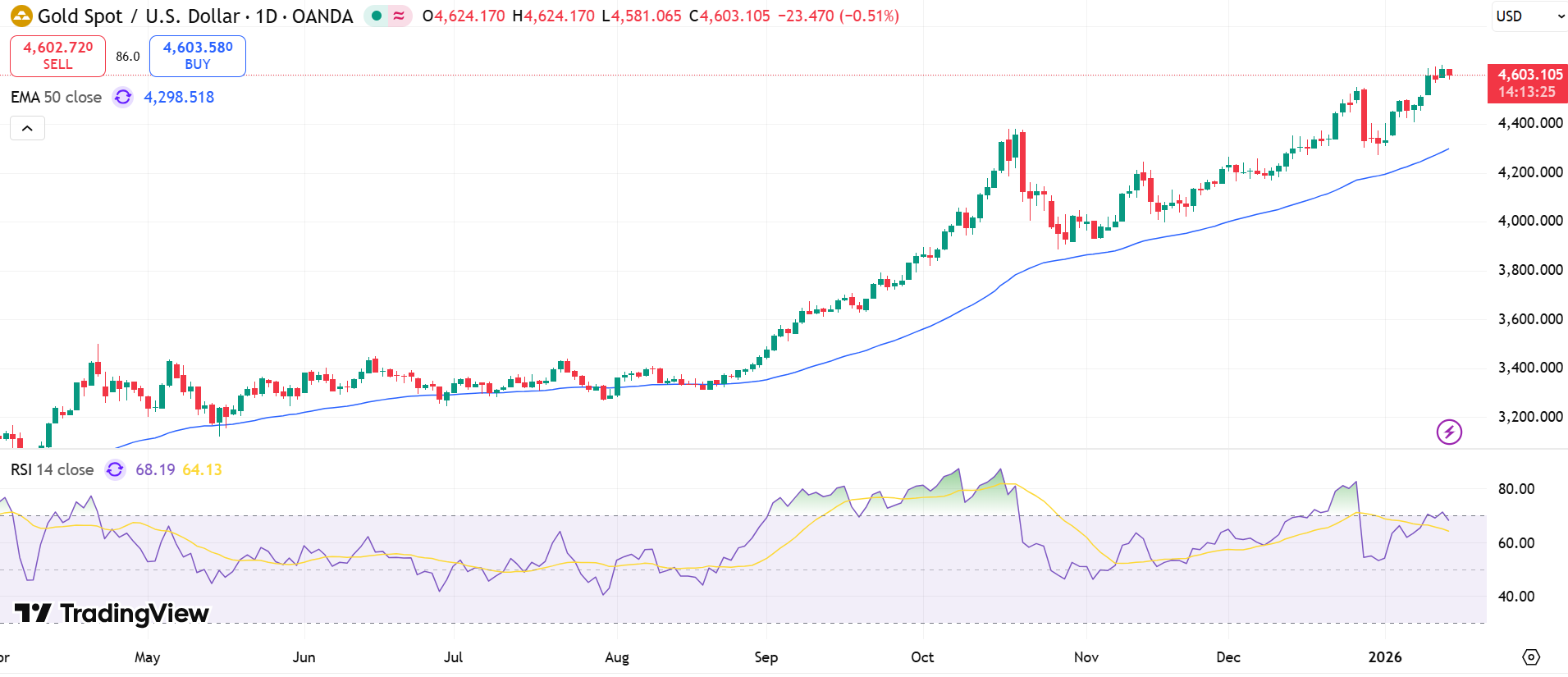This screenshot has height=677, width=1568.
Task: Click the countdown timer 14:13:25
Action: coord(1527,92)
